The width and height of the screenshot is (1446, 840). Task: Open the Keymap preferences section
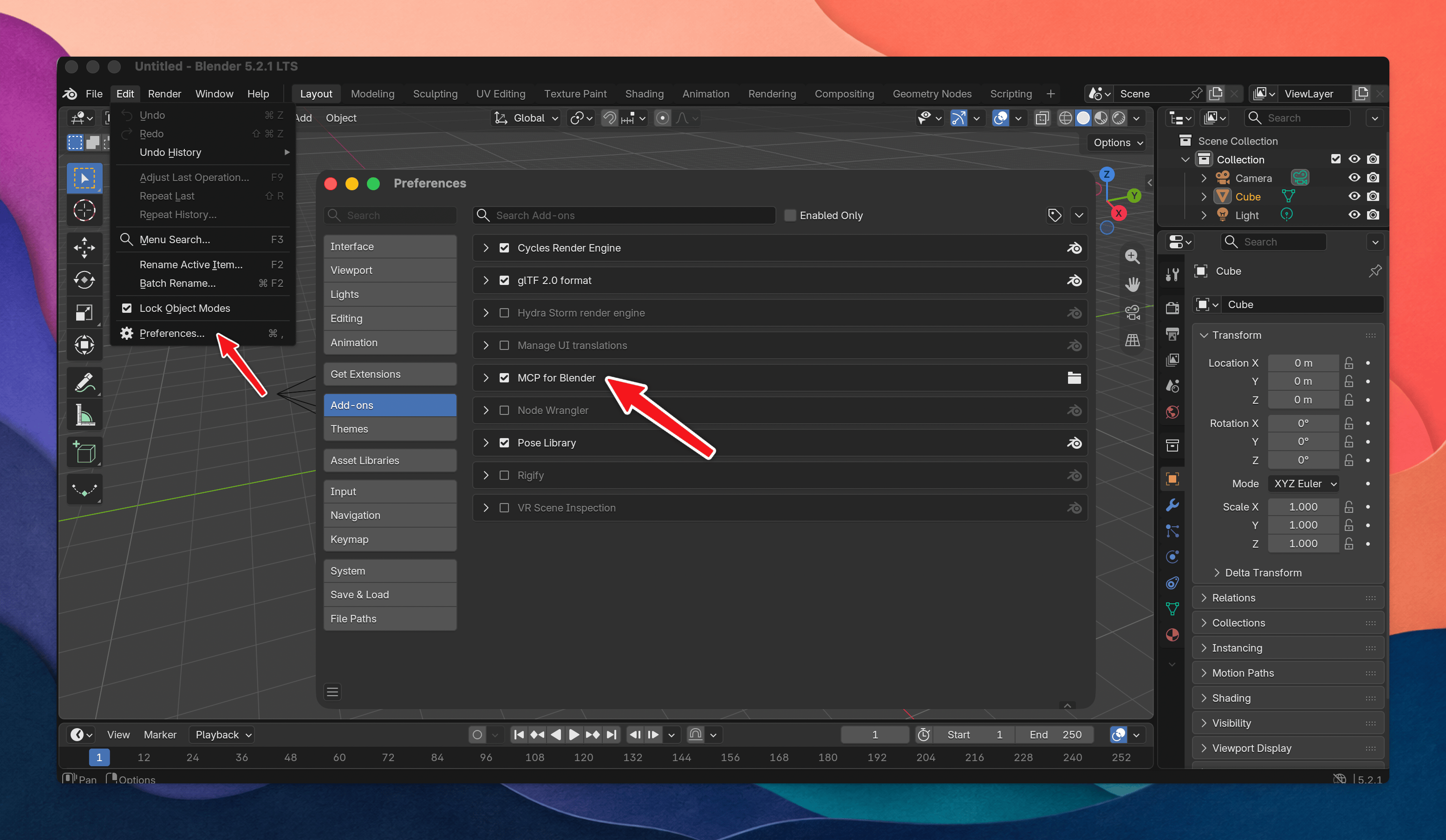390,540
